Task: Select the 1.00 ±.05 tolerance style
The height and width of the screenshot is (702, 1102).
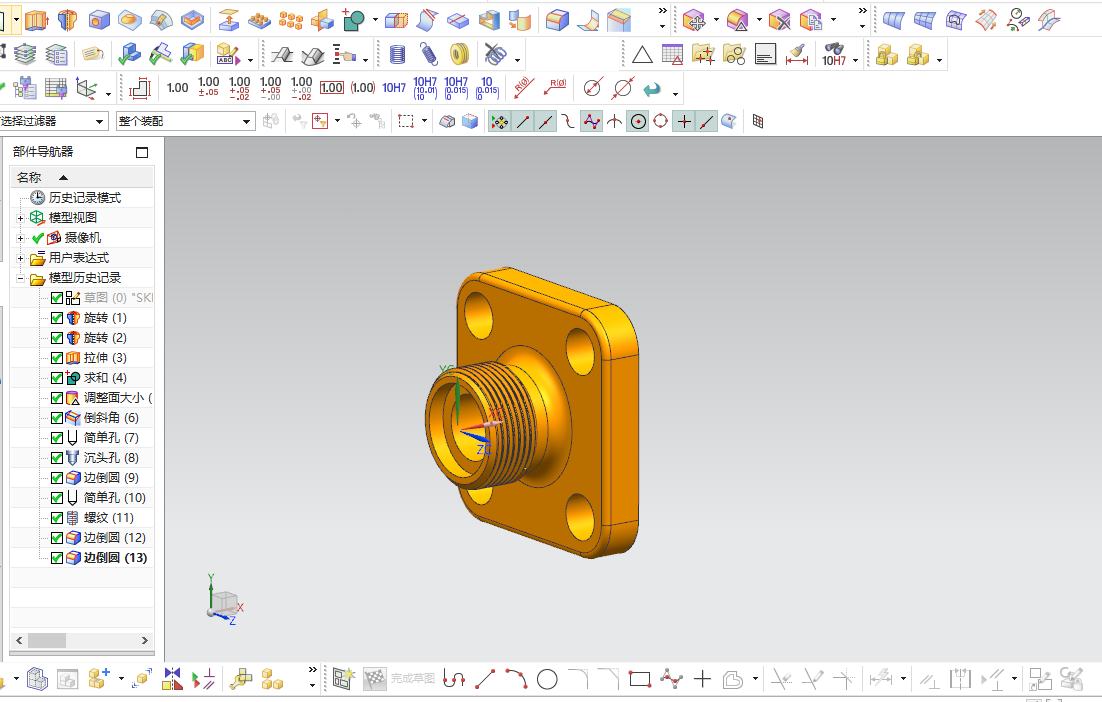Action: pyautogui.click(x=209, y=87)
